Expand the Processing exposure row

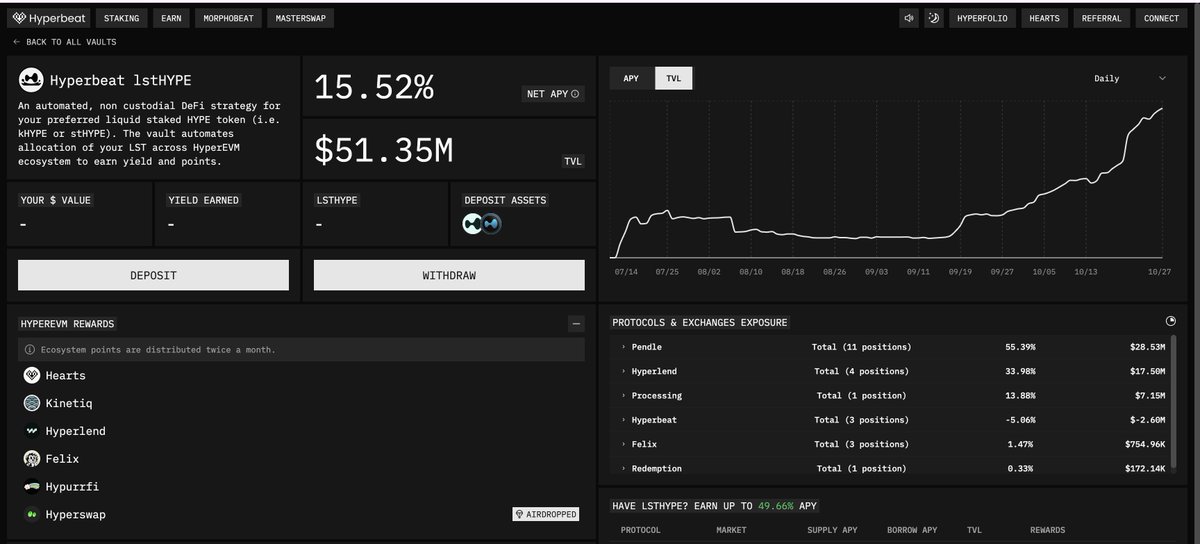pyautogui.click(x=623, y=396)
